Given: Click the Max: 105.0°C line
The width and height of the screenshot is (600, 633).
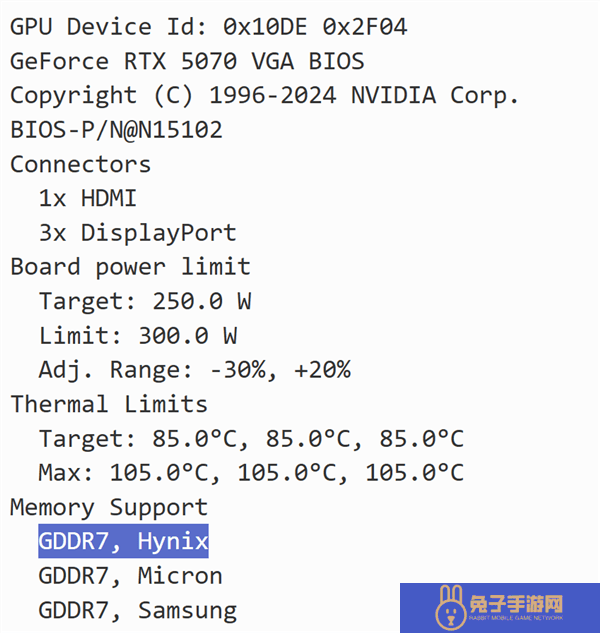Looking at the screenshot, I should pos(252,473).
